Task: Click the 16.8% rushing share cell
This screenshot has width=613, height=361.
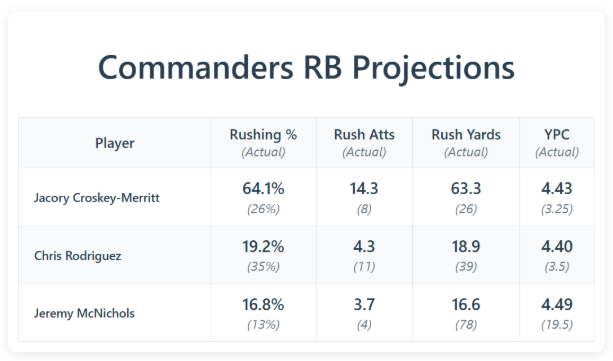Action: tap(263, 313)
